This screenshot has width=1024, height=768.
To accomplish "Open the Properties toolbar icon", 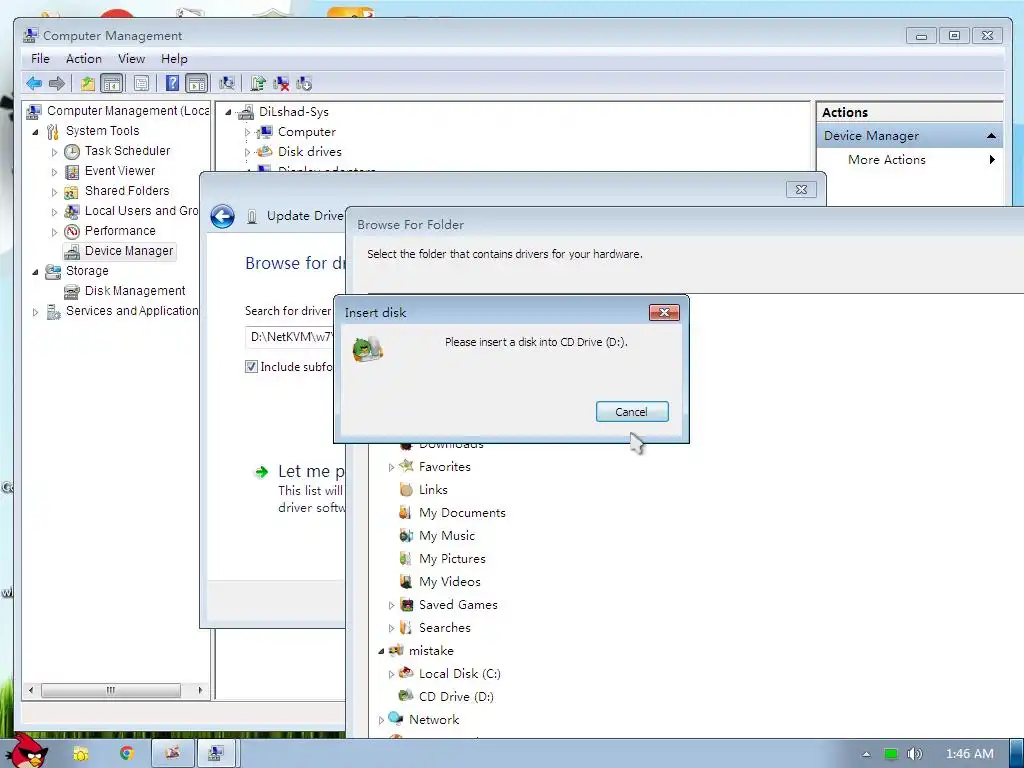I will [x=141, y=84].
